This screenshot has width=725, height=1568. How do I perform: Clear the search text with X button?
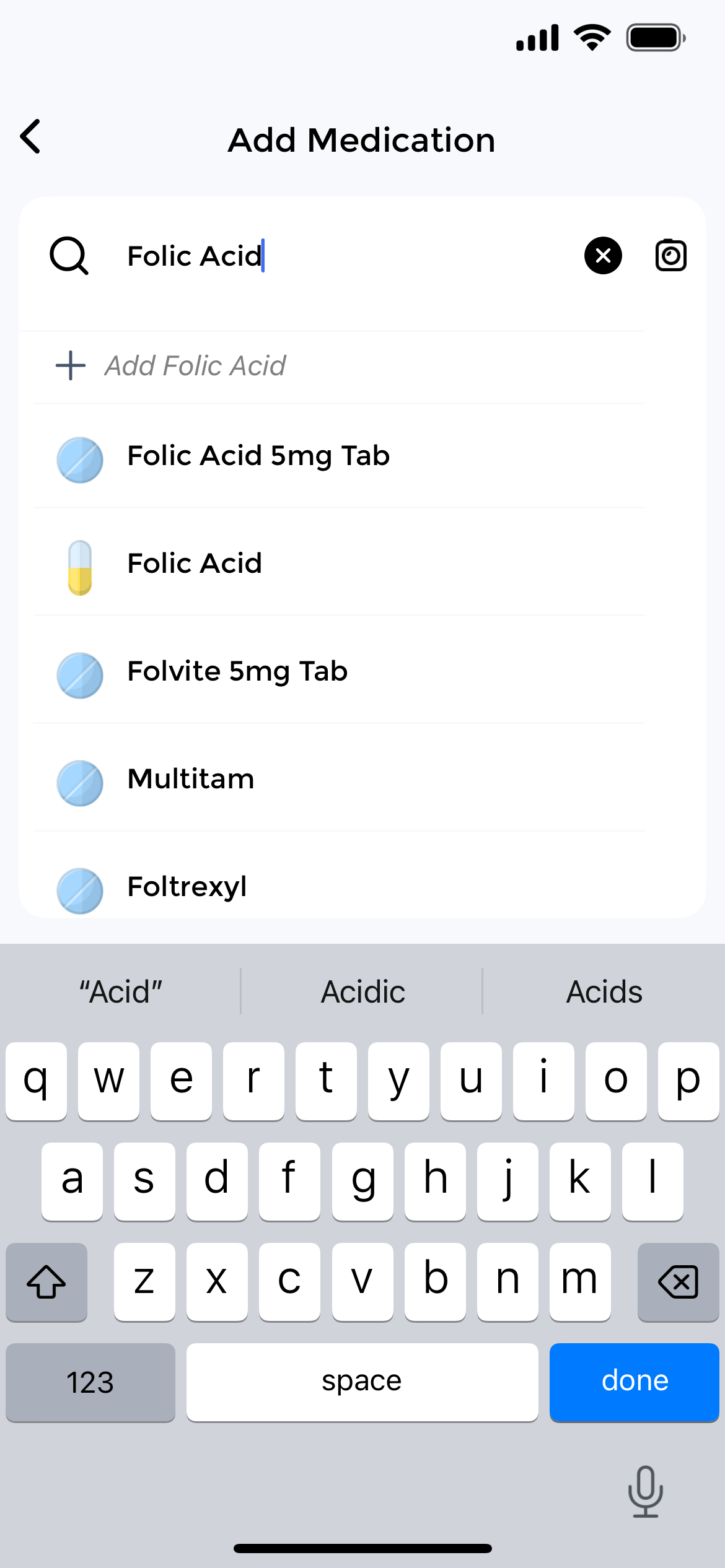(x=603, y=256)
